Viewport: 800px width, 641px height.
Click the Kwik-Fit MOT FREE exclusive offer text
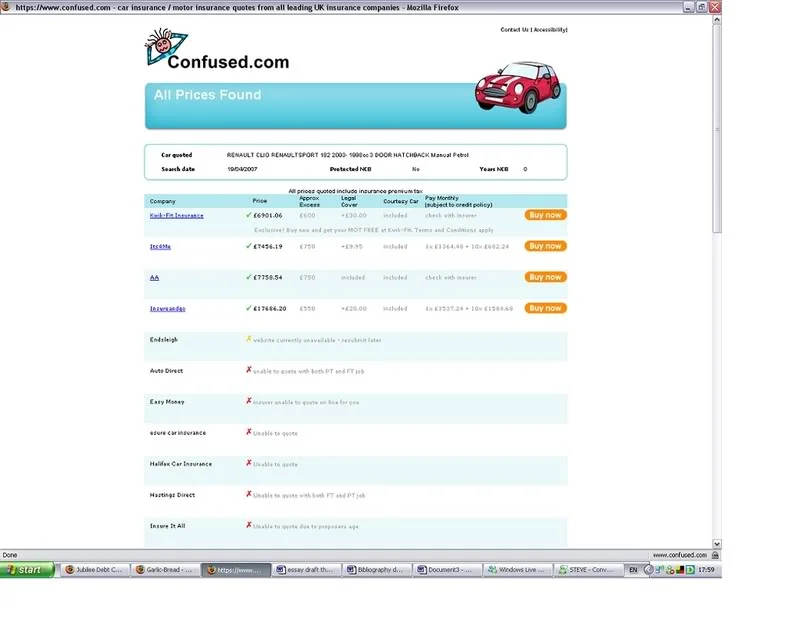click(x=373, y=230)
